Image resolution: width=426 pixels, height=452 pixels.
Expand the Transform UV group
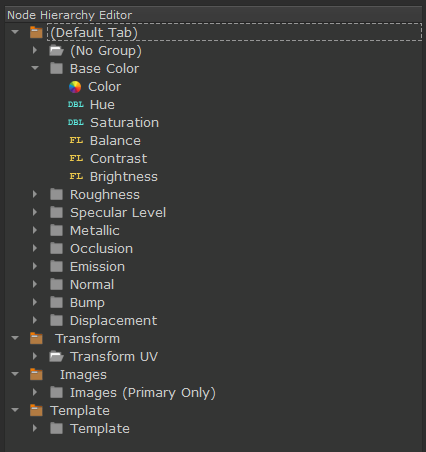[x=35, y=356]
